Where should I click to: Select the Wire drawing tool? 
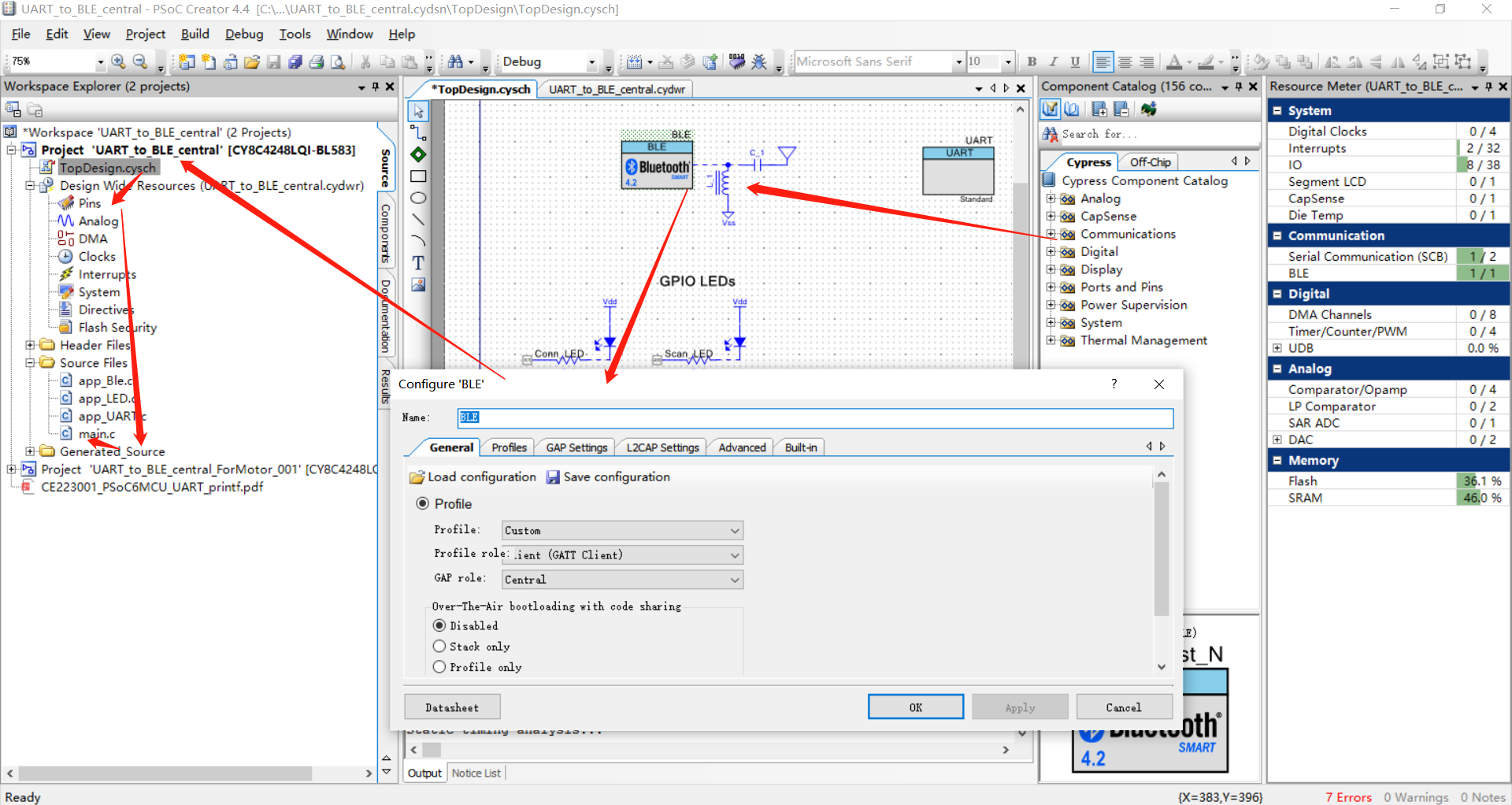pyautogui.click(x=418, y=134)
